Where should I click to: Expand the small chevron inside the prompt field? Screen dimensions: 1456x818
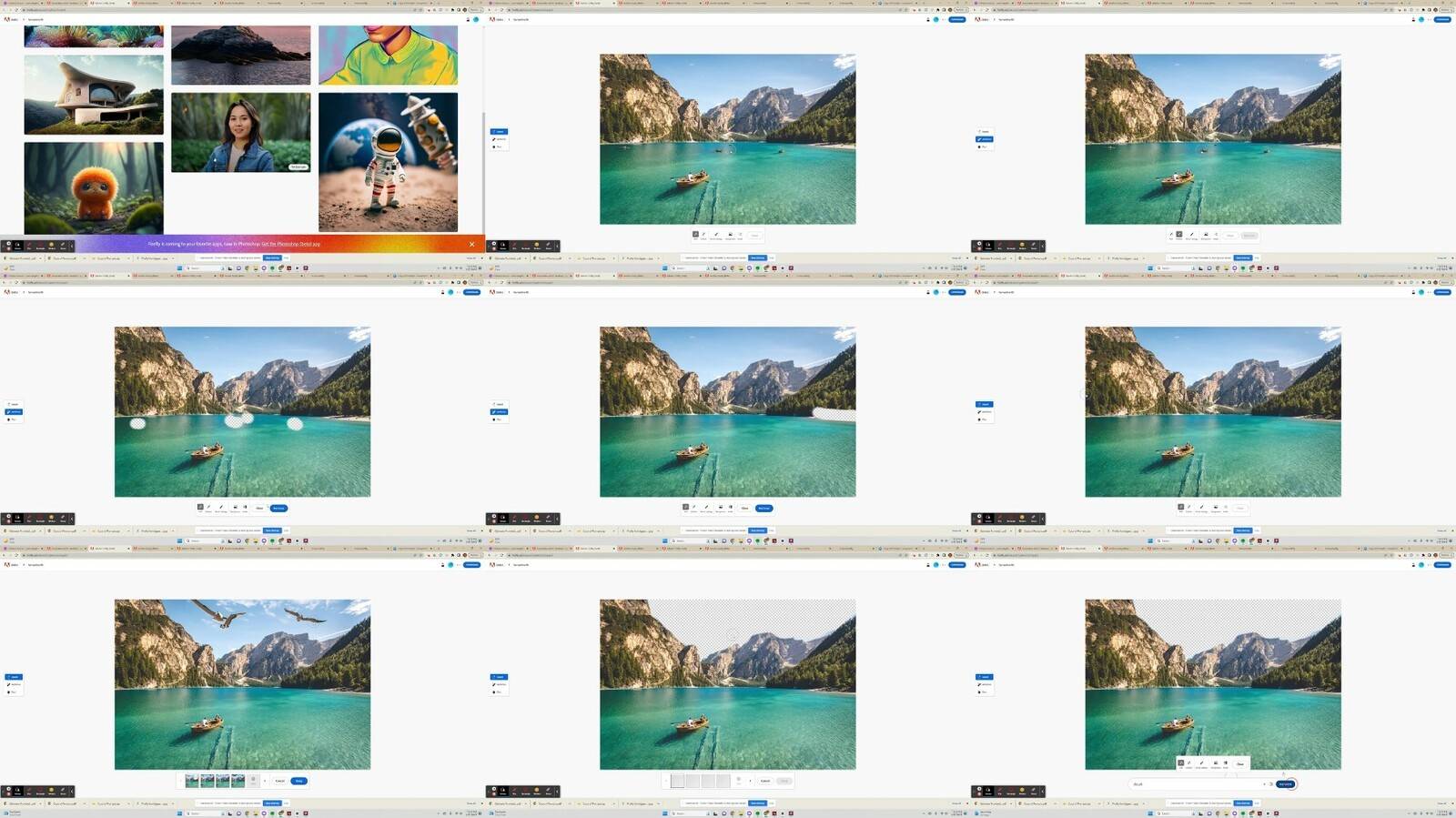(x=1264, y=784)
